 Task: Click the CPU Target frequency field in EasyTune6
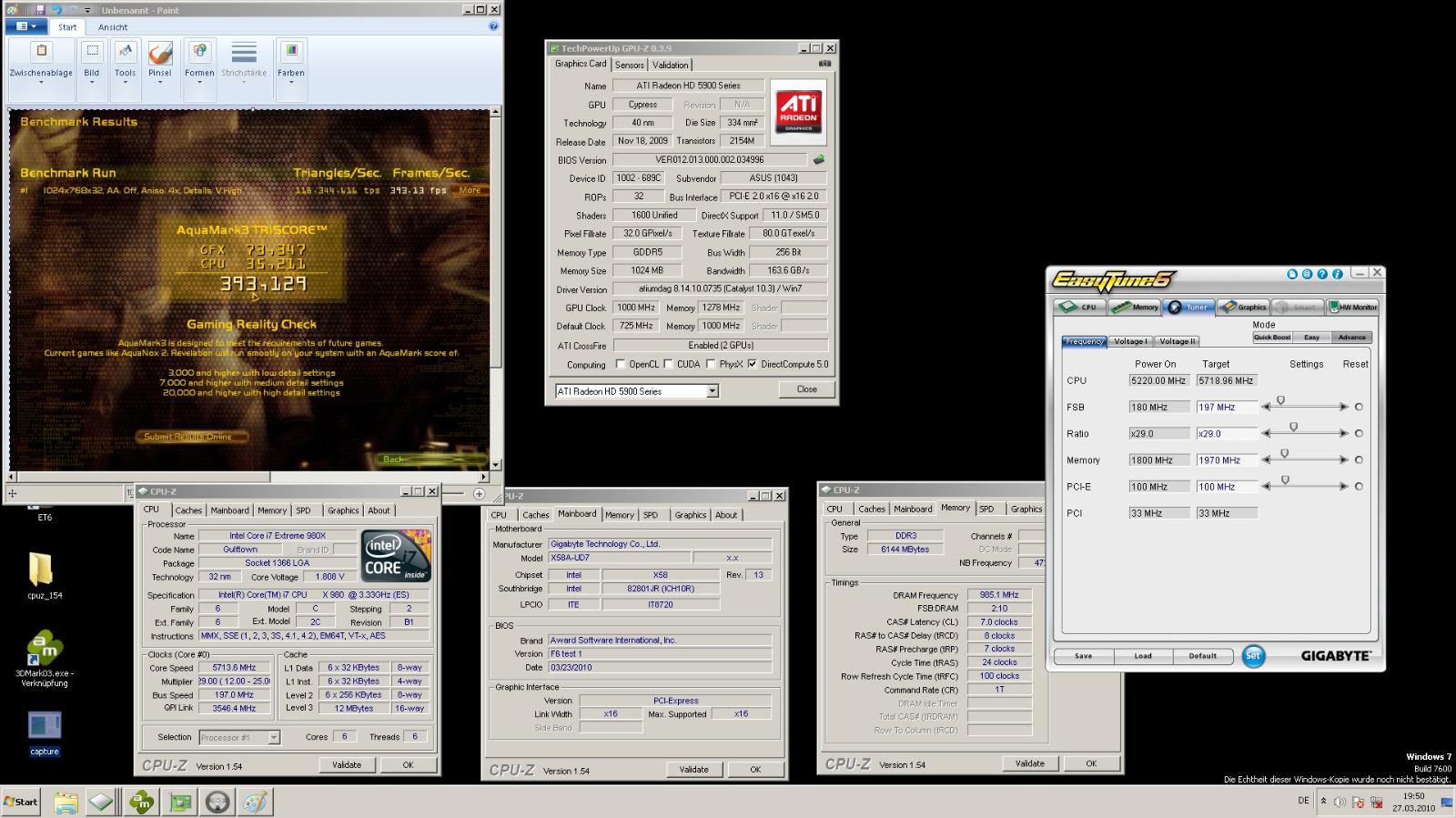click(x=1227, y=380)
